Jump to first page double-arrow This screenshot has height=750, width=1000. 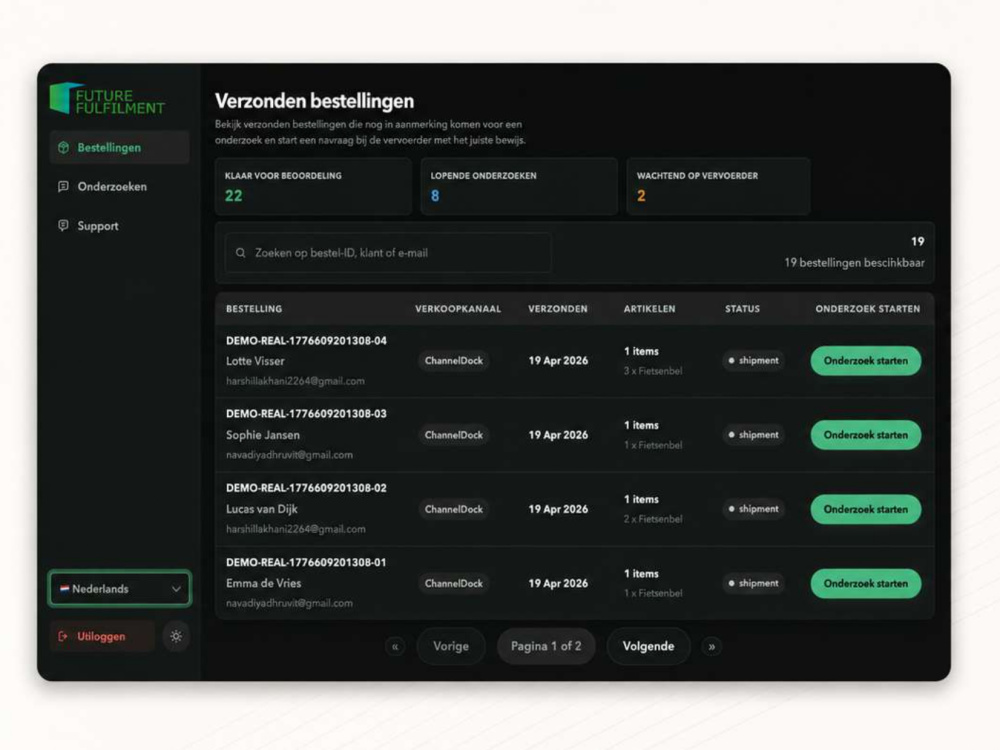[395, 647]
